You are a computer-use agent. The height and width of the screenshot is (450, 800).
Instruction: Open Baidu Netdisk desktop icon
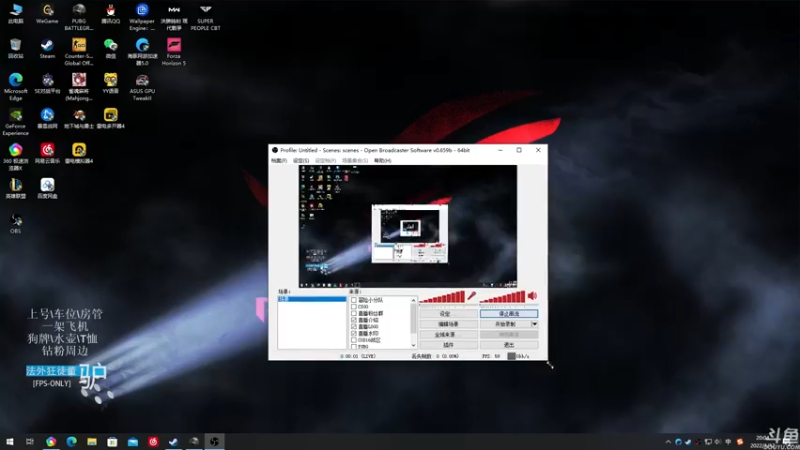tap(47, 188)
